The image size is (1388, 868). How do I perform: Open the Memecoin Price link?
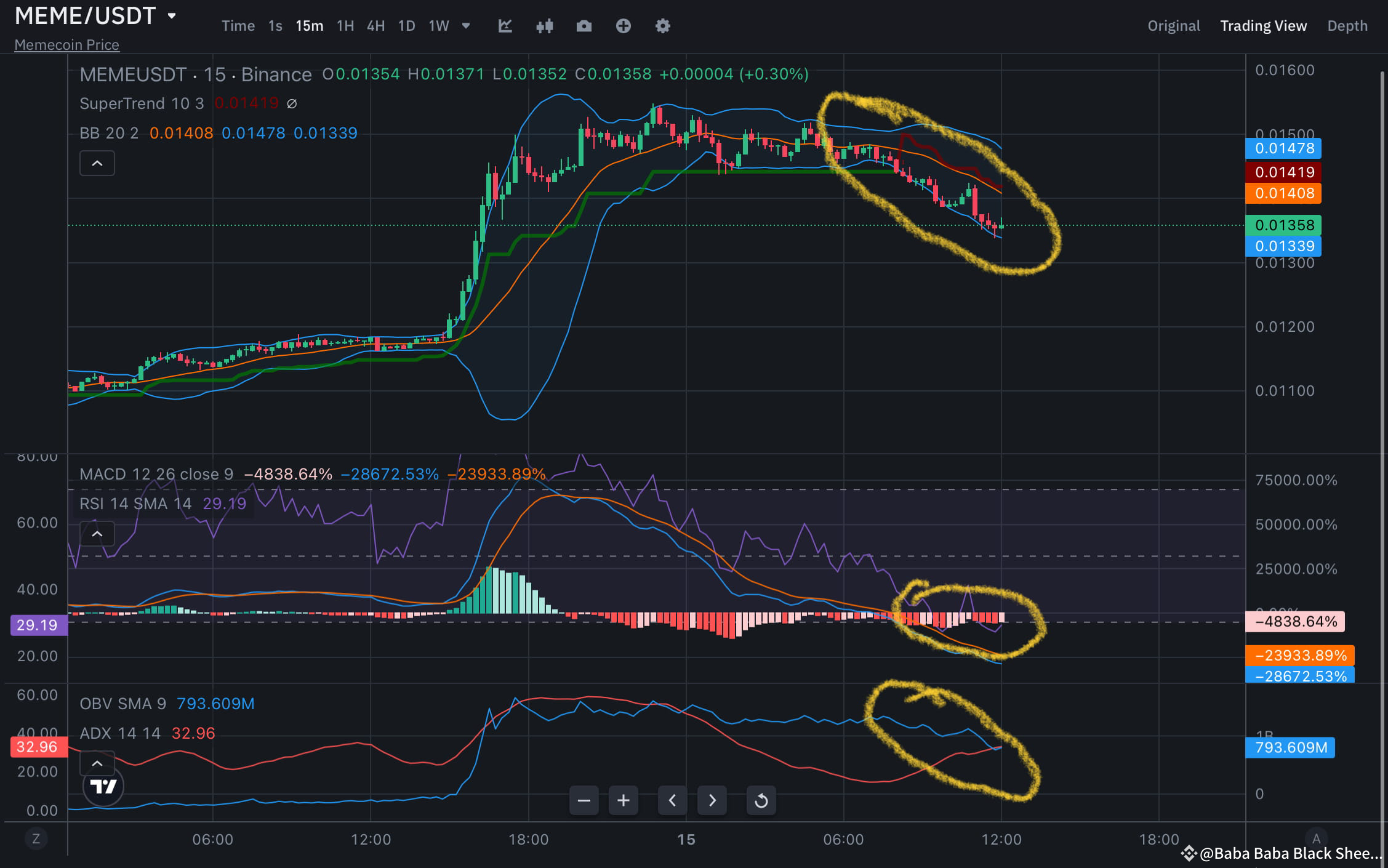(x=66, y=44)
